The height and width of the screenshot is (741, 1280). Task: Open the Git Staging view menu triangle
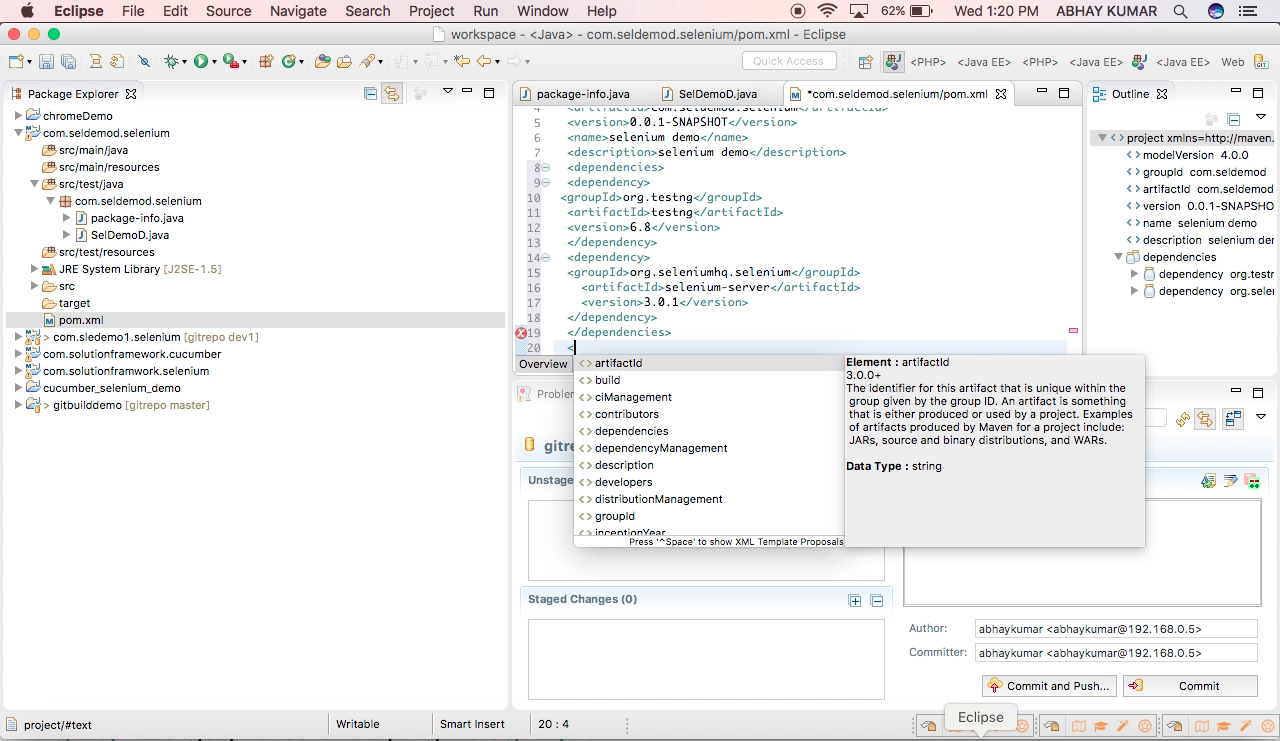click(1261, 416)
